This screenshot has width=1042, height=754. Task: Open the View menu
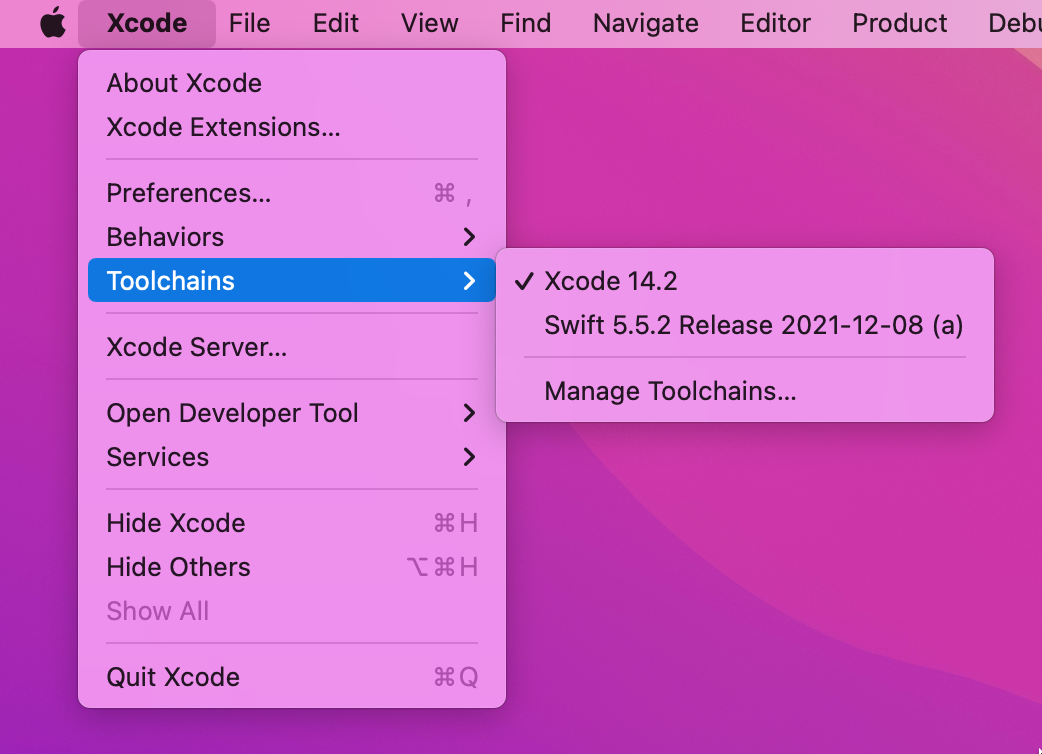click(x=429, y=23)
